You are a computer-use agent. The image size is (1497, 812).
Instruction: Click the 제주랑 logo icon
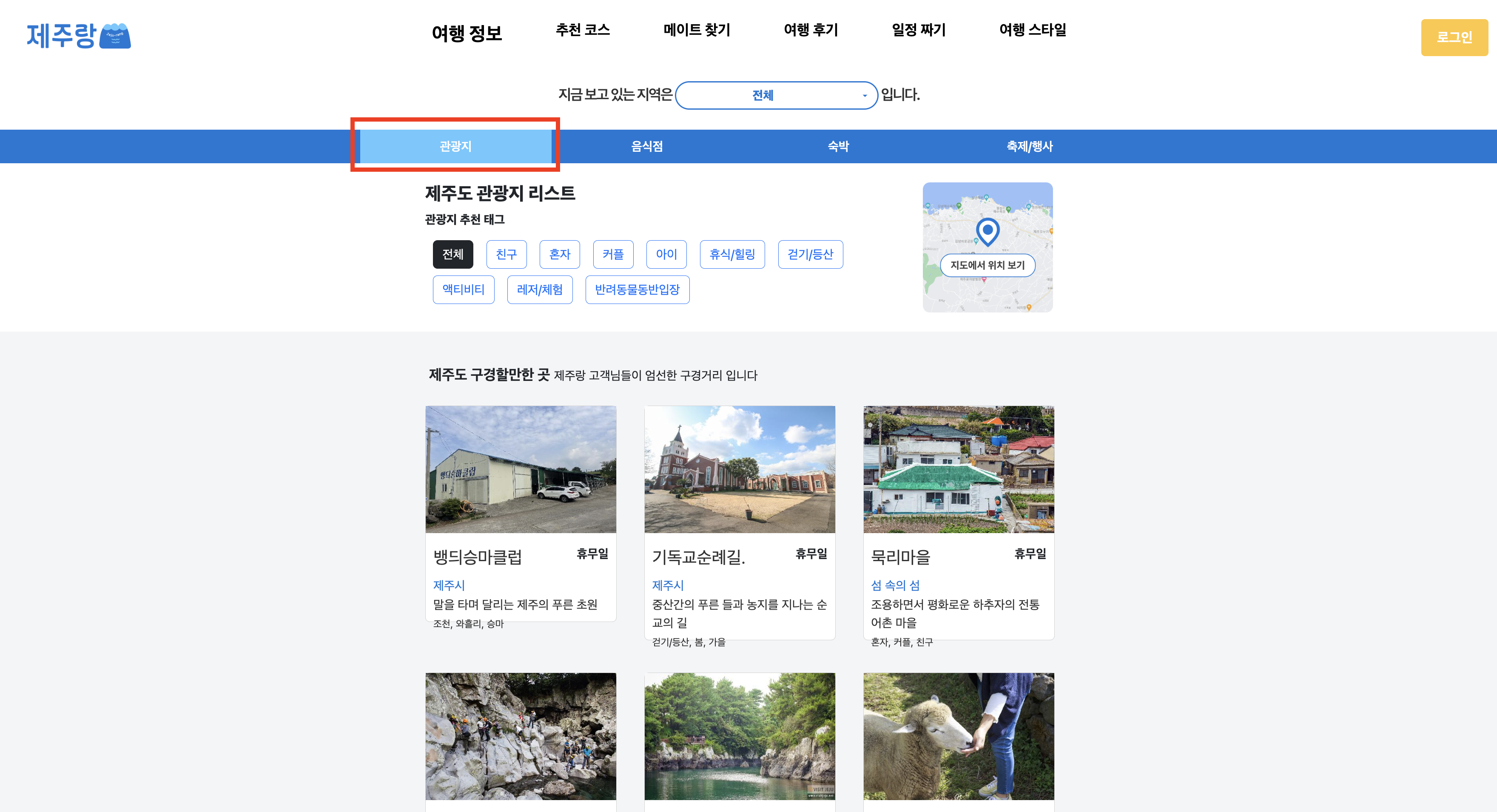click(114, 36)
